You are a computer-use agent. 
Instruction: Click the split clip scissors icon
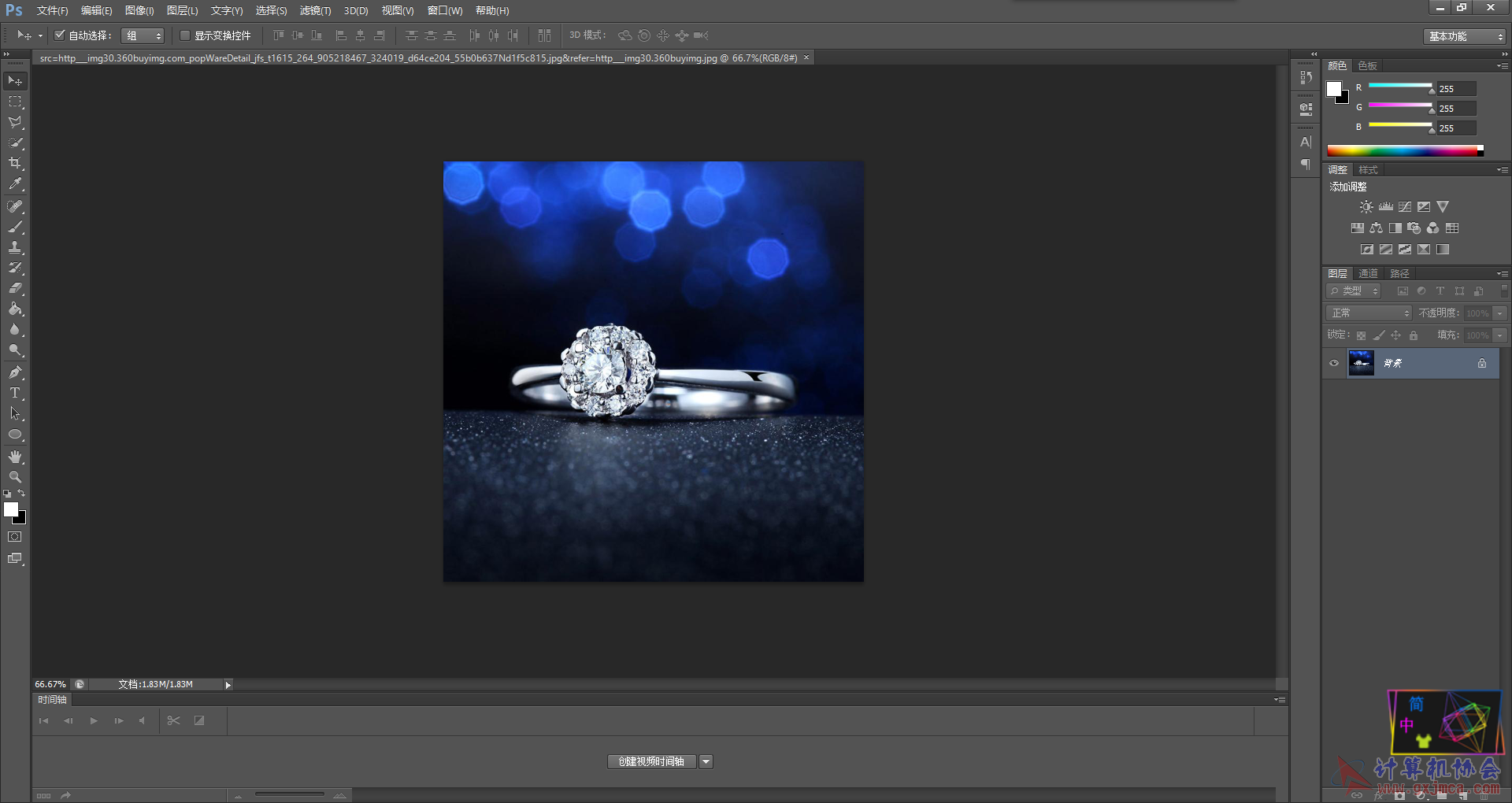[174, 720]
